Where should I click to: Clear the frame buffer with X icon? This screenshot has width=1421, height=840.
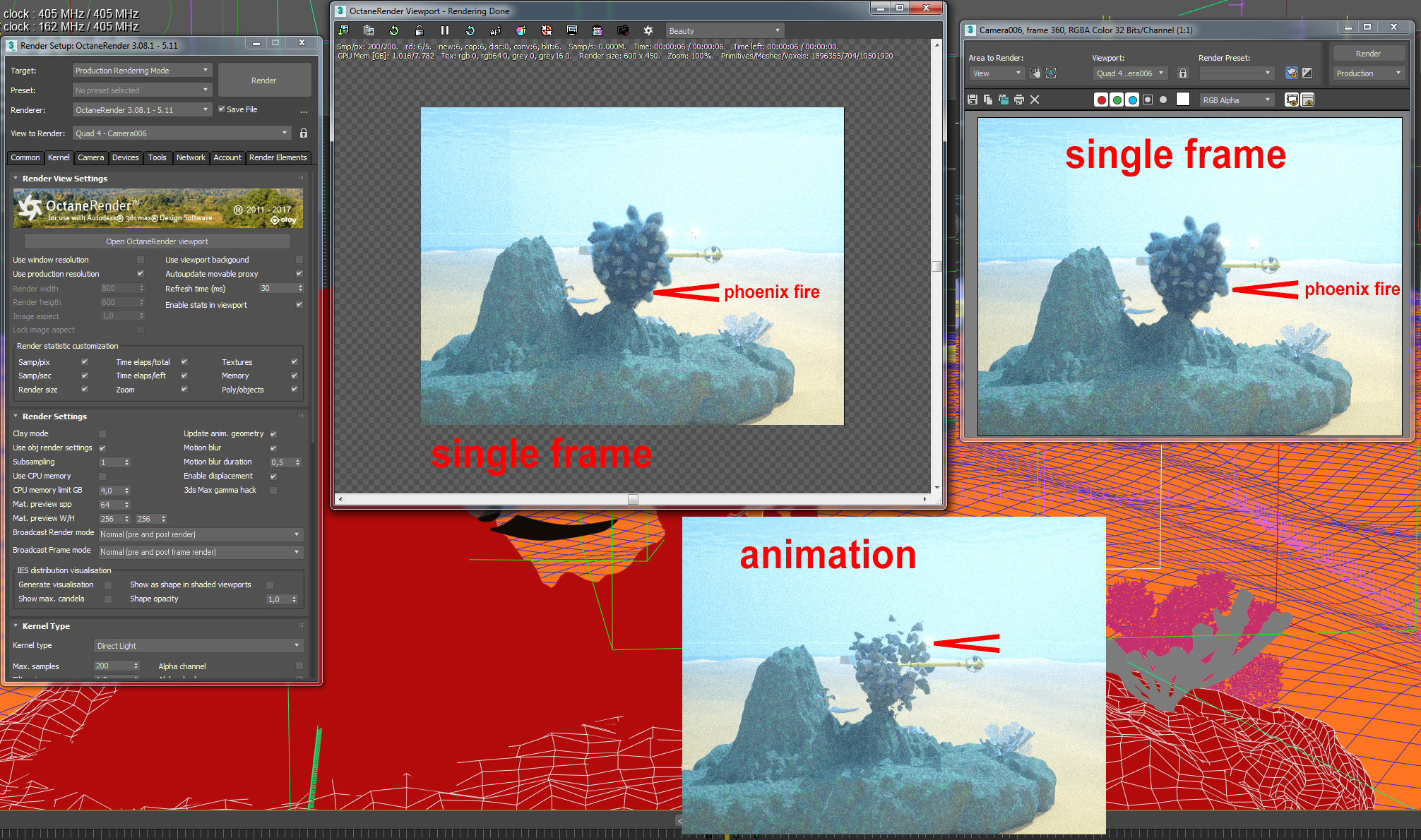1035,100
